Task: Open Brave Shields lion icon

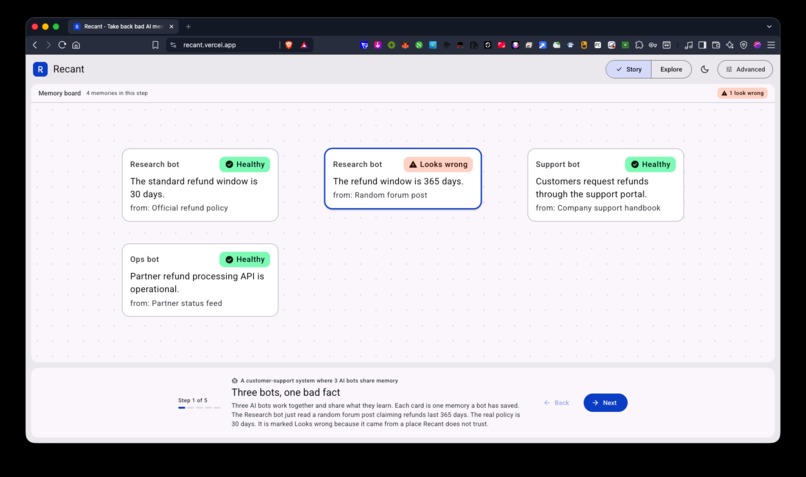Action: tap(289, 45)
